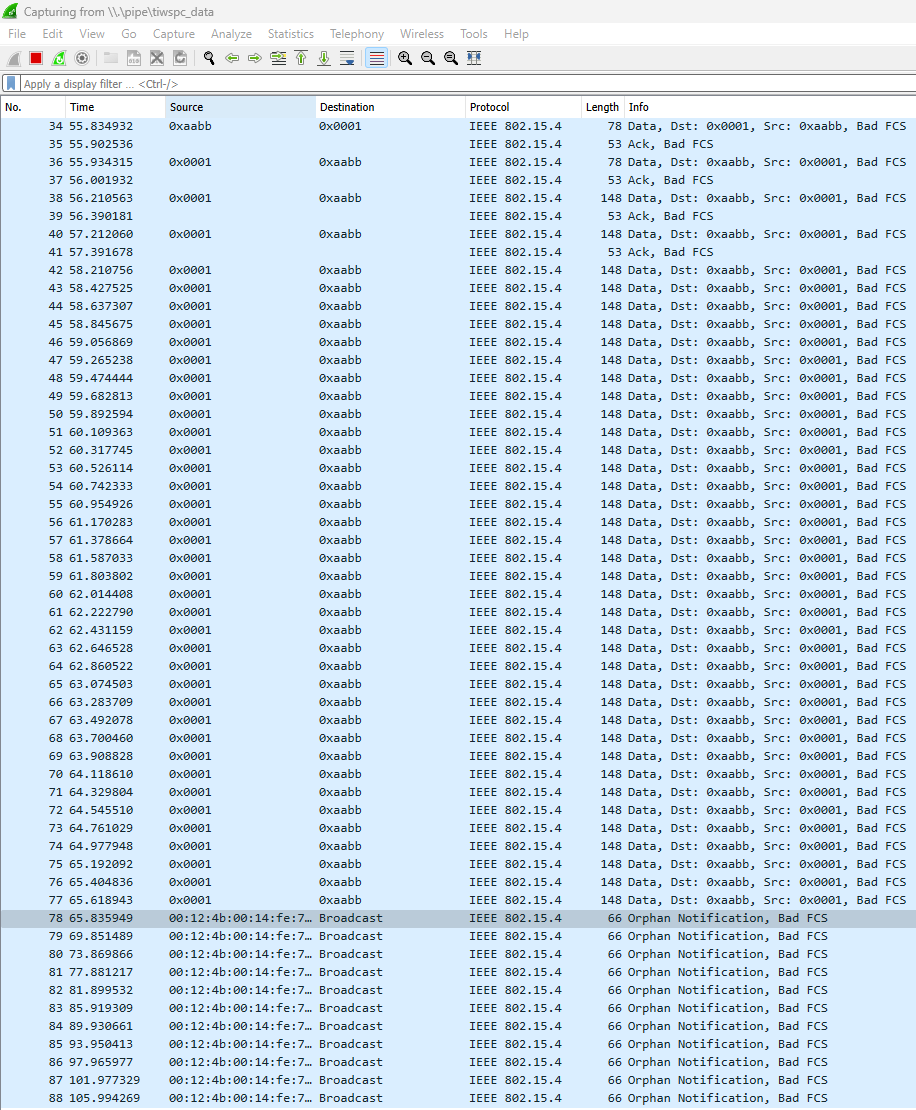916x1110 pixels.
Task: Select highlighted Orphan Notification packet 78
Action: tap(458, 918)
